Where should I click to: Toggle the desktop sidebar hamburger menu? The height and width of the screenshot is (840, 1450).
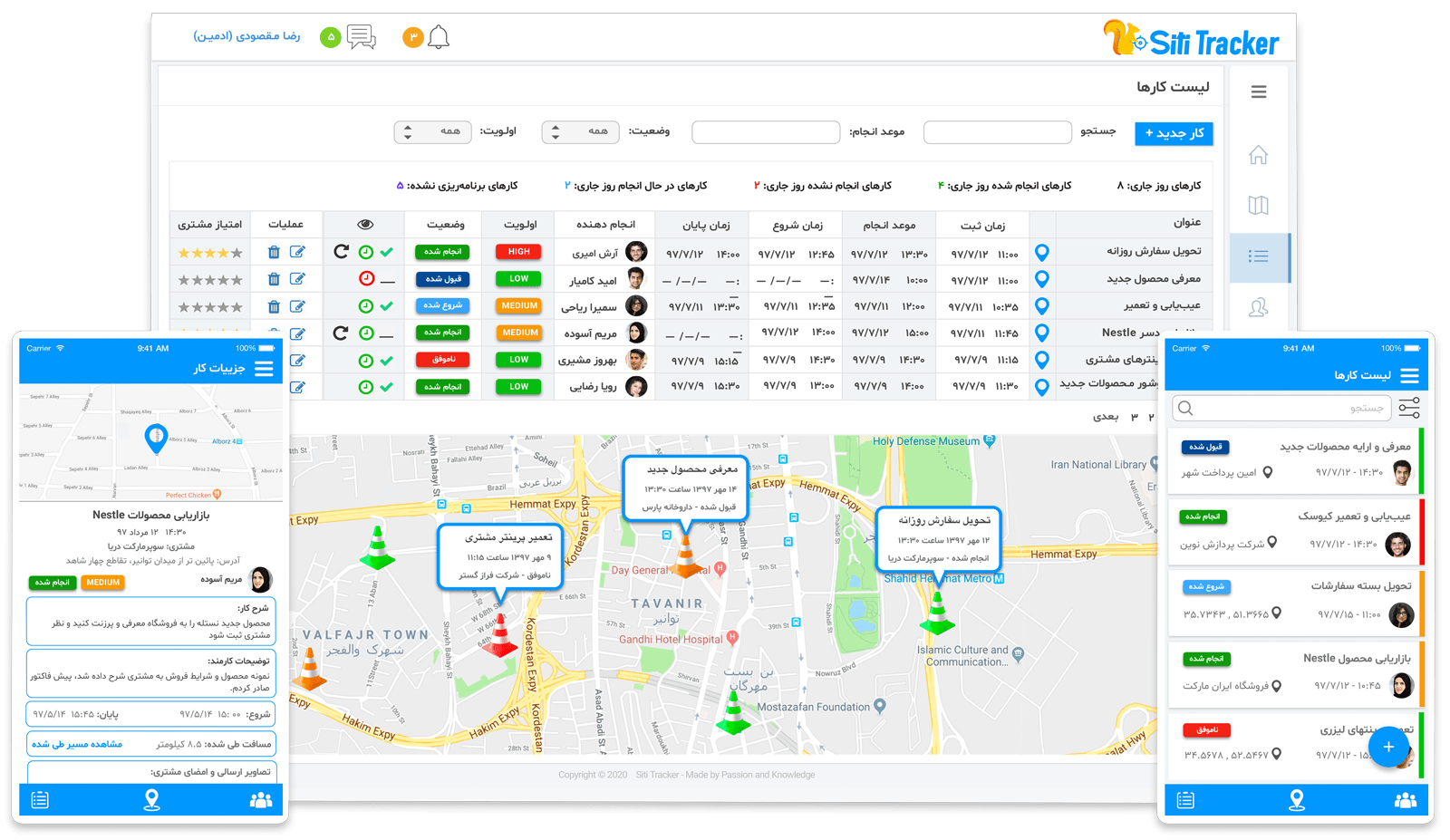point(1259,92)
